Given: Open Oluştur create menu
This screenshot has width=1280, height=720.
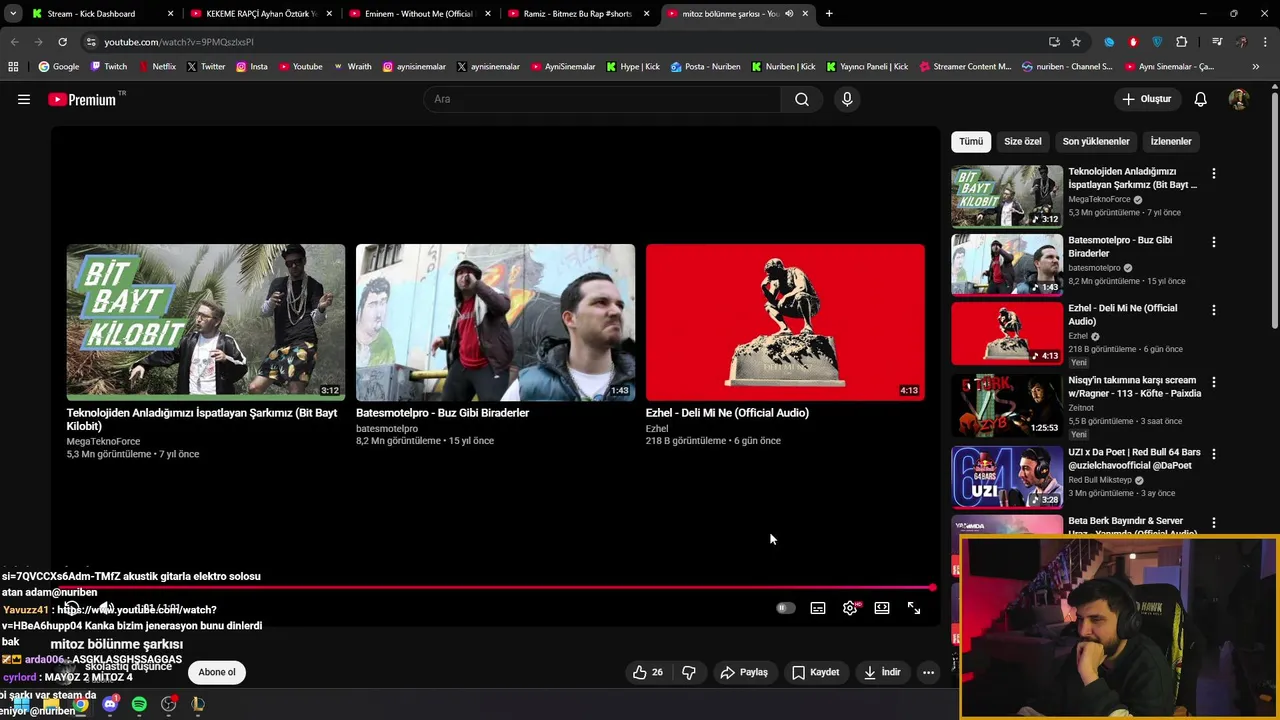Looking at the screenshot, I should (x=1146, y=99).
